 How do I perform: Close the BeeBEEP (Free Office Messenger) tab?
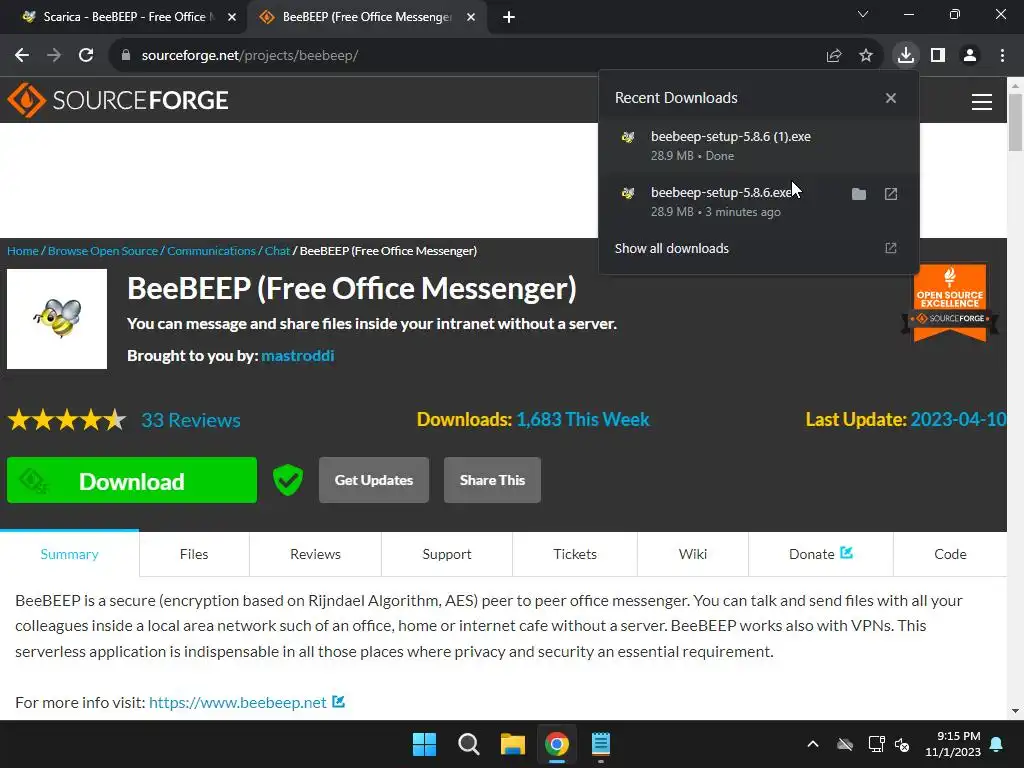(471, 17)
